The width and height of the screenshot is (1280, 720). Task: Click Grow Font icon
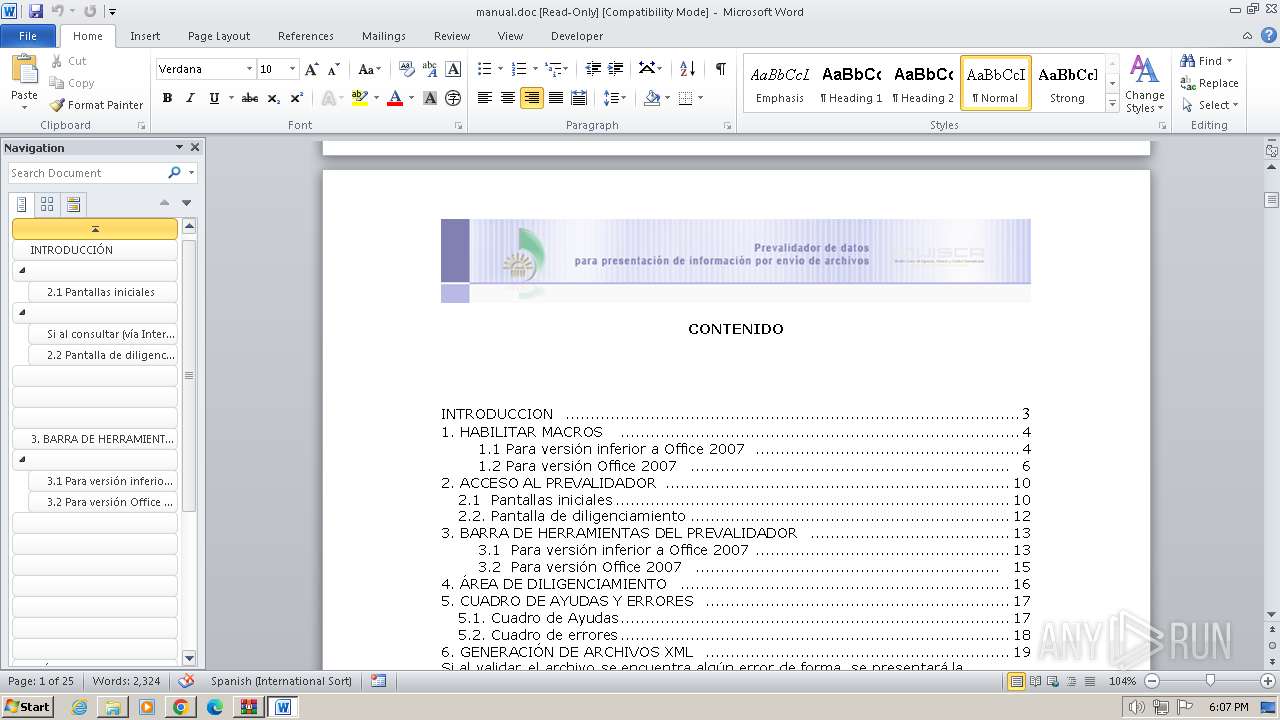coord(312,69)
